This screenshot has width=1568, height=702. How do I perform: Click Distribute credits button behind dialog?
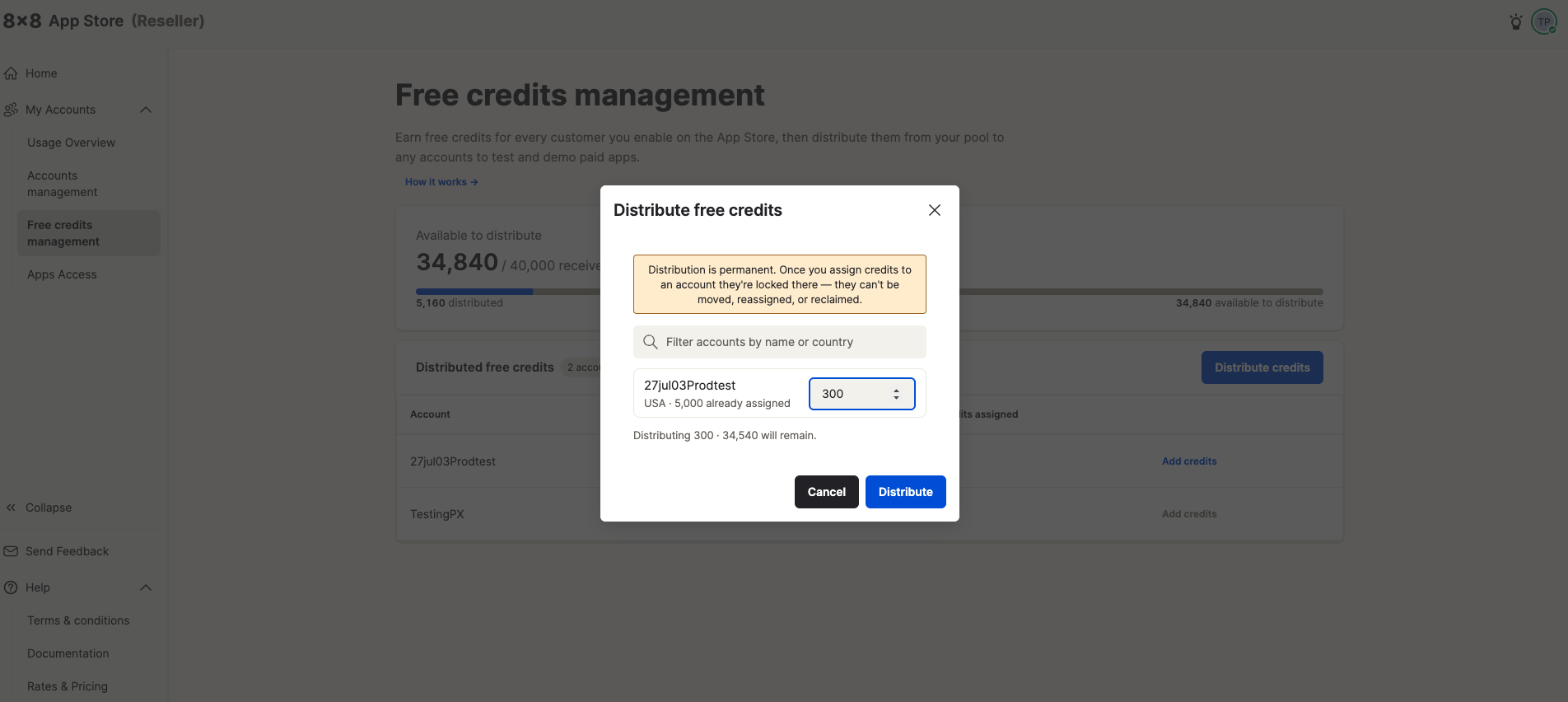point(1262,367)
